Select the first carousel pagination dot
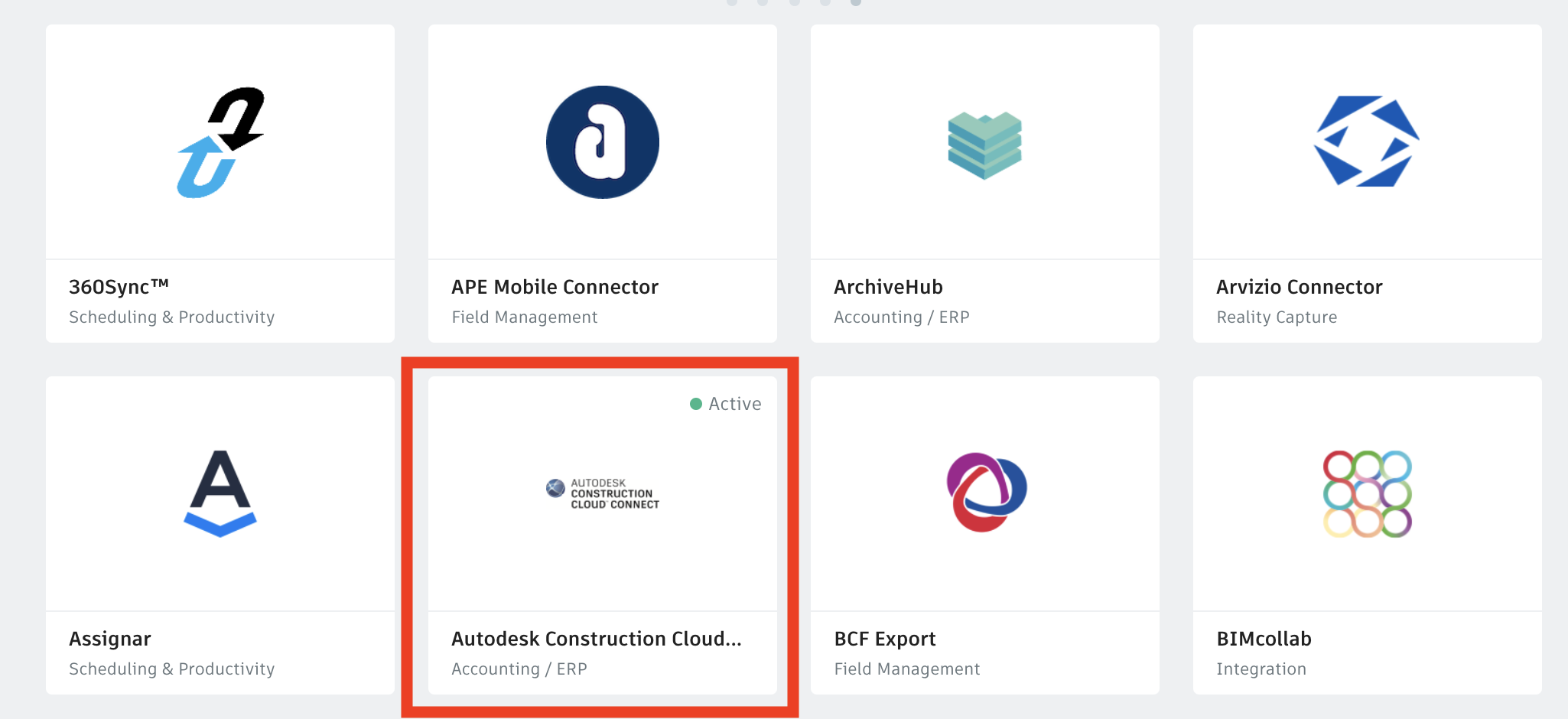Screen dimensions: 1568x719 pos(730,4)
